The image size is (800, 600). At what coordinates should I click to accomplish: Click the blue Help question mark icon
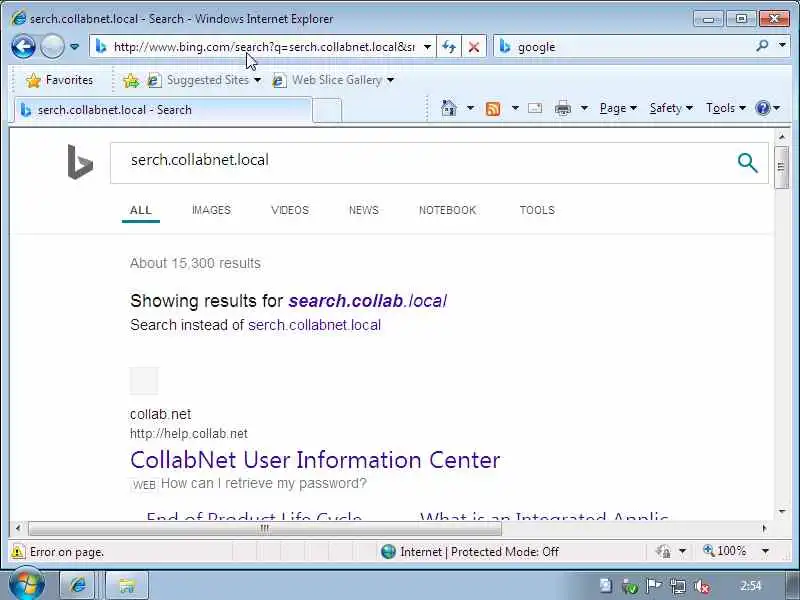[763, 108]
